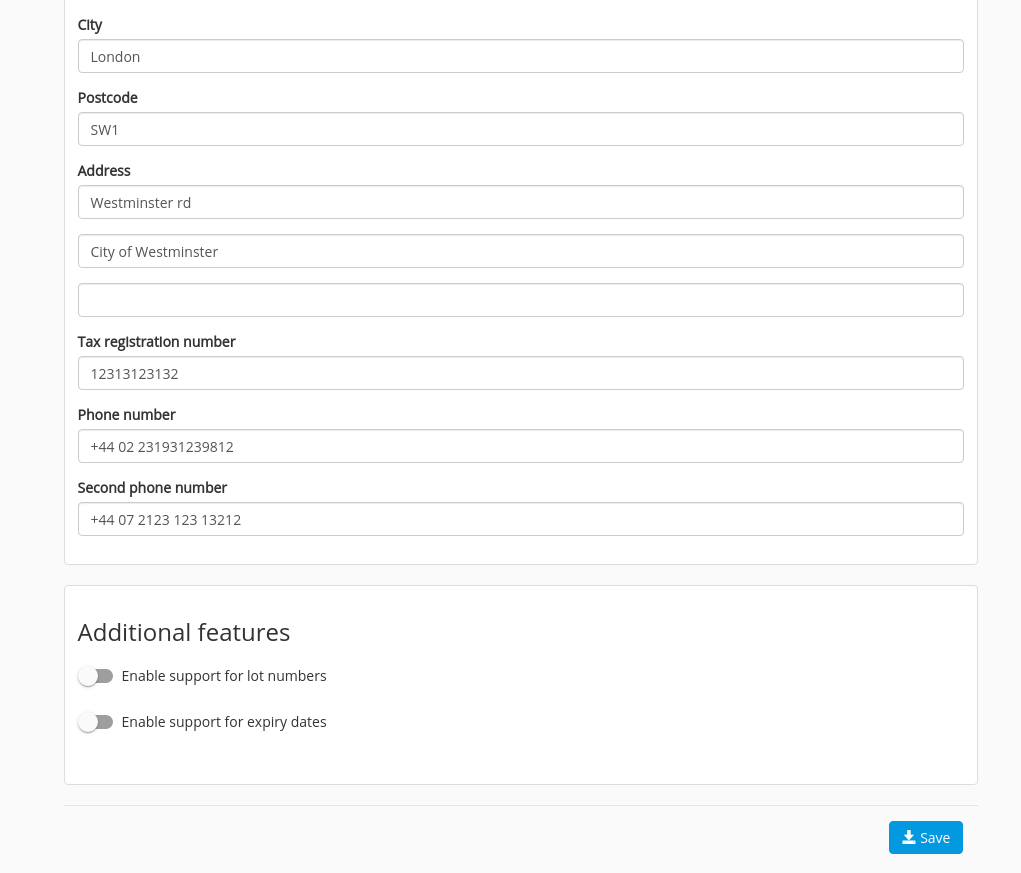1021x873 pixels.
Task: Click the download icon on Save button
Action: [909, 837]
